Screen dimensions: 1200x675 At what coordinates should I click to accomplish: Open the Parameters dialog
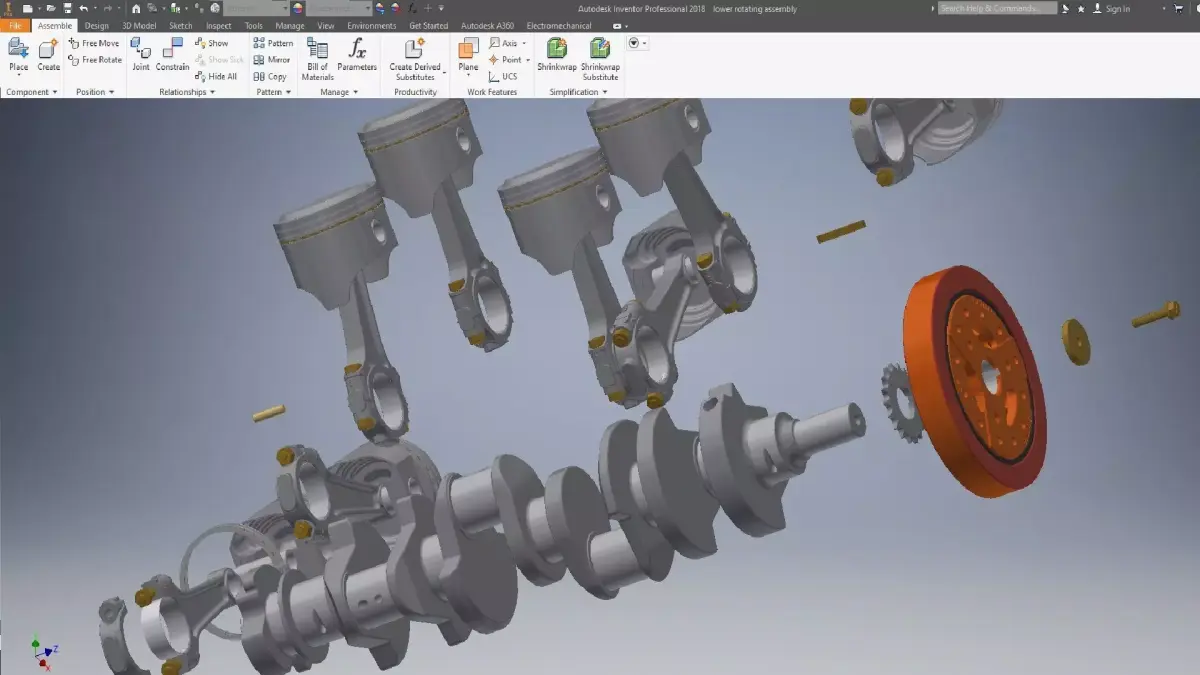[356, 56]
